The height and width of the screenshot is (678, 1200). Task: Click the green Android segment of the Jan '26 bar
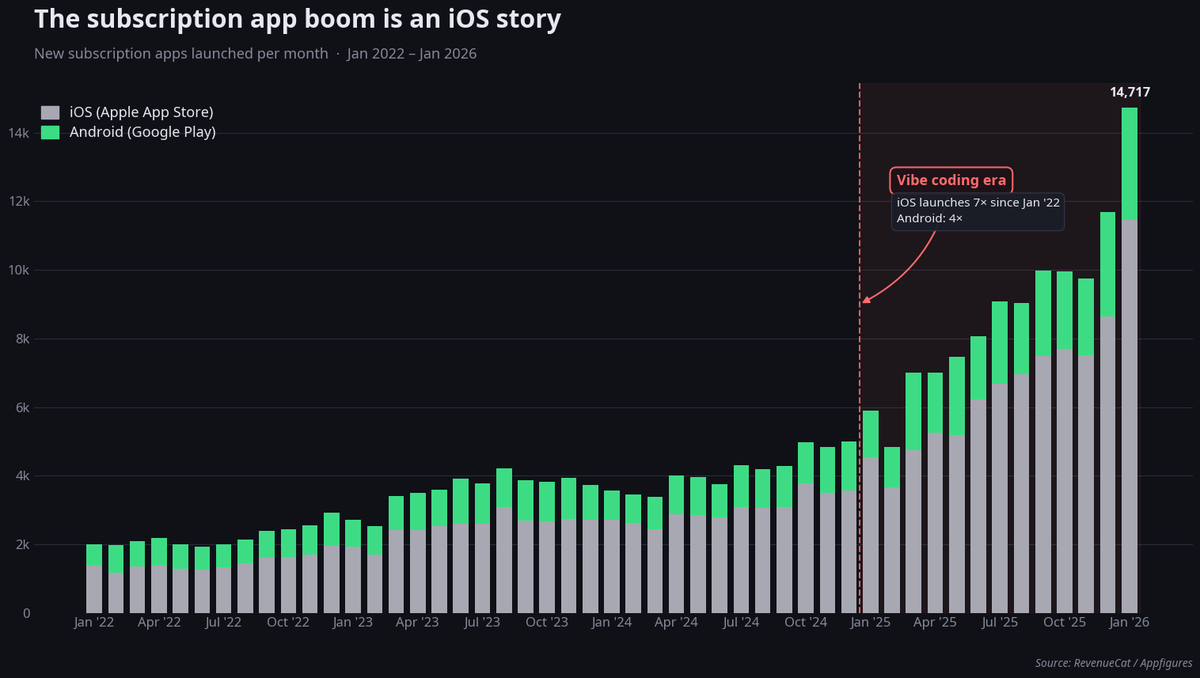click(1129, 164)
